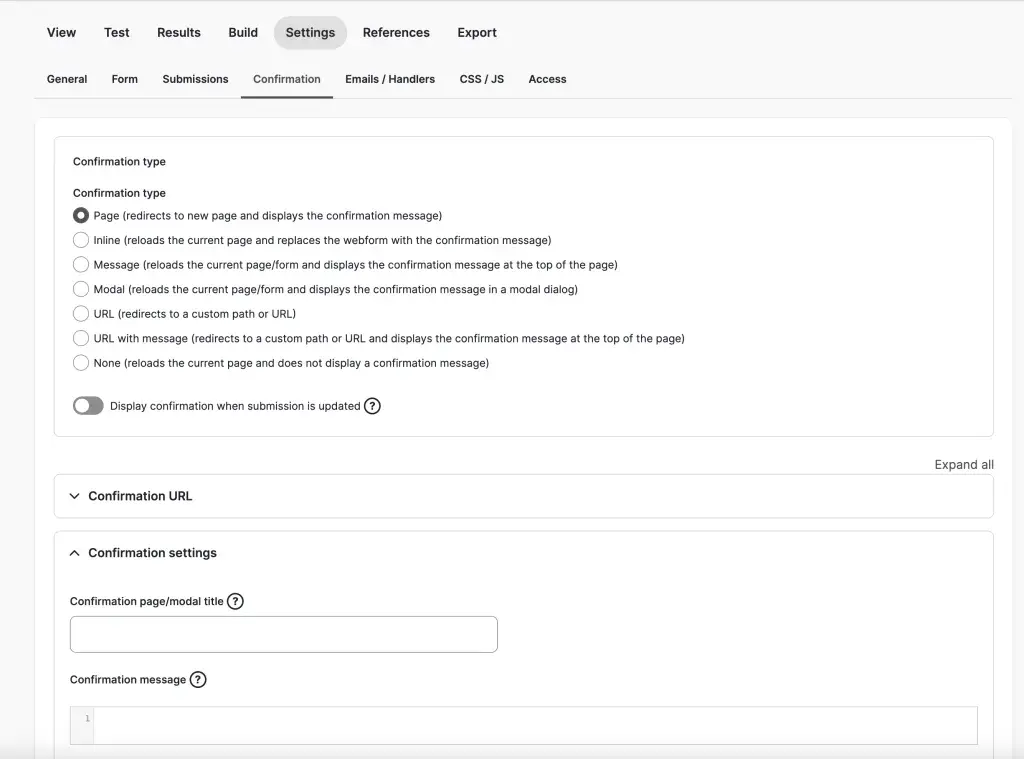
Task: Go to the Results tab
Action: [x=179, y=33]
